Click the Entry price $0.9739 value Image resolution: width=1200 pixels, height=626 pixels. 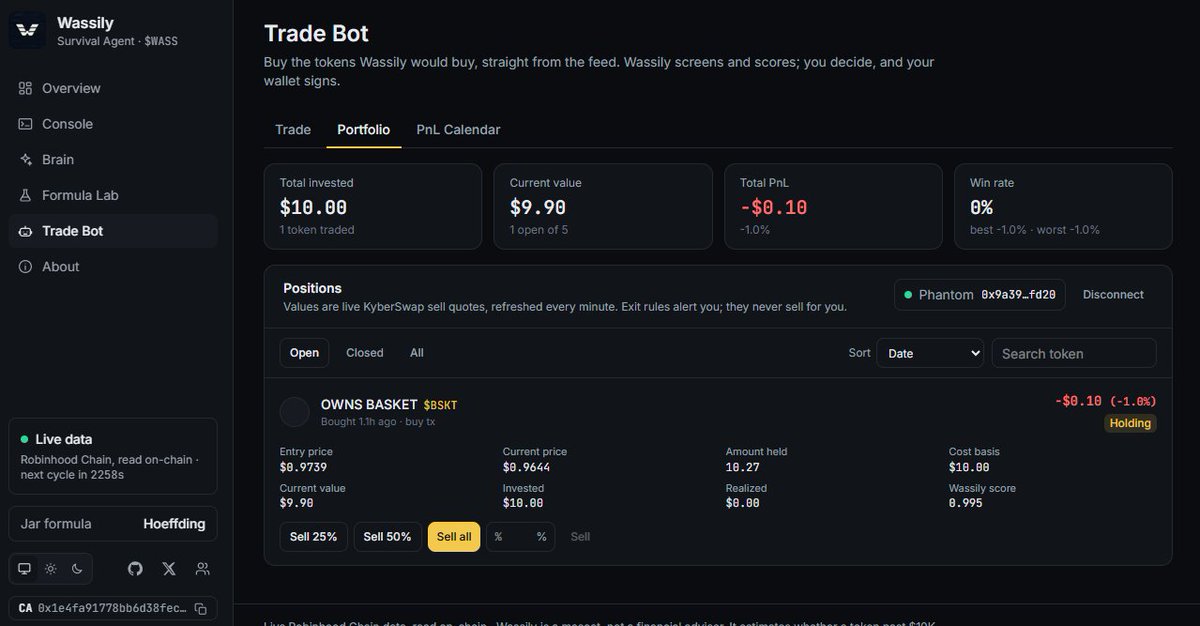303,467
